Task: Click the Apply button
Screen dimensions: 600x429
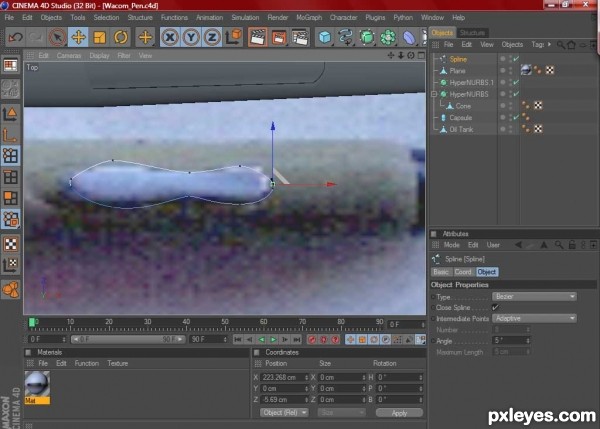Action: coord(399,413)
